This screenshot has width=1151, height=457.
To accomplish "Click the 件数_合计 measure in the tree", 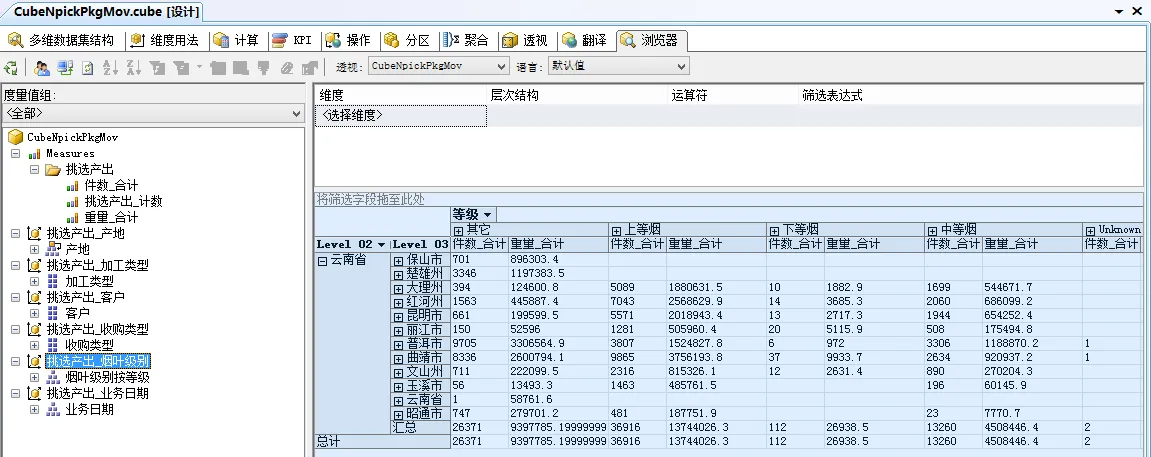I will pos(111,185).
